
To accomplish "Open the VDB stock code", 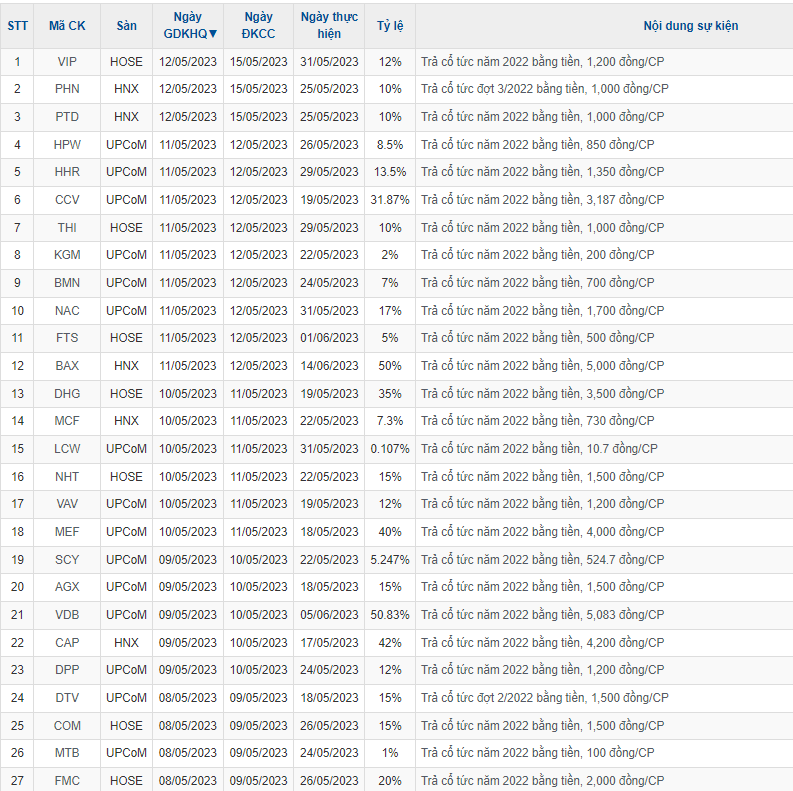I will tap(67, 615).
